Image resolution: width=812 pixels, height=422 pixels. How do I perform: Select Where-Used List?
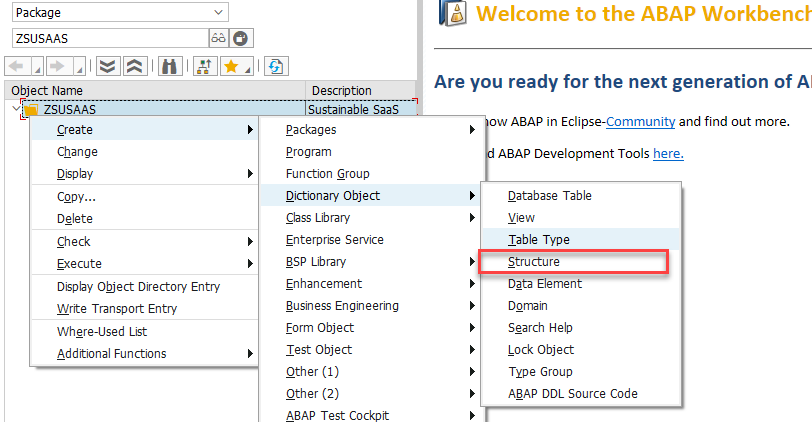(x=144, y=331)
